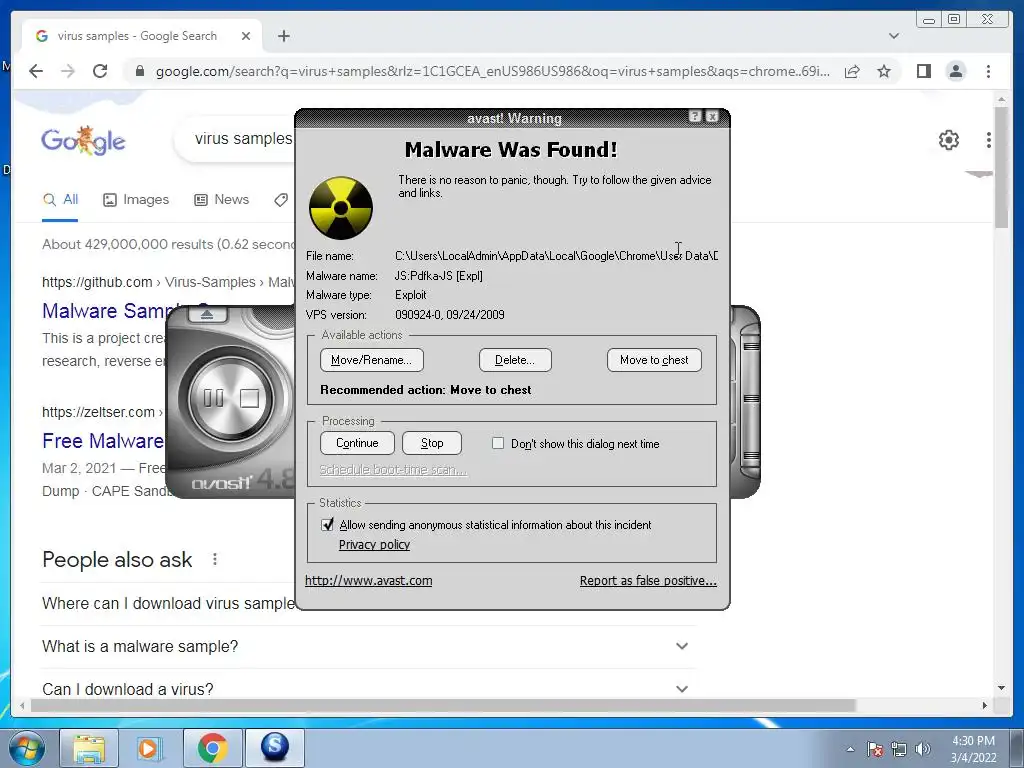Switch to the Images search tab

(x=136, y=200)
